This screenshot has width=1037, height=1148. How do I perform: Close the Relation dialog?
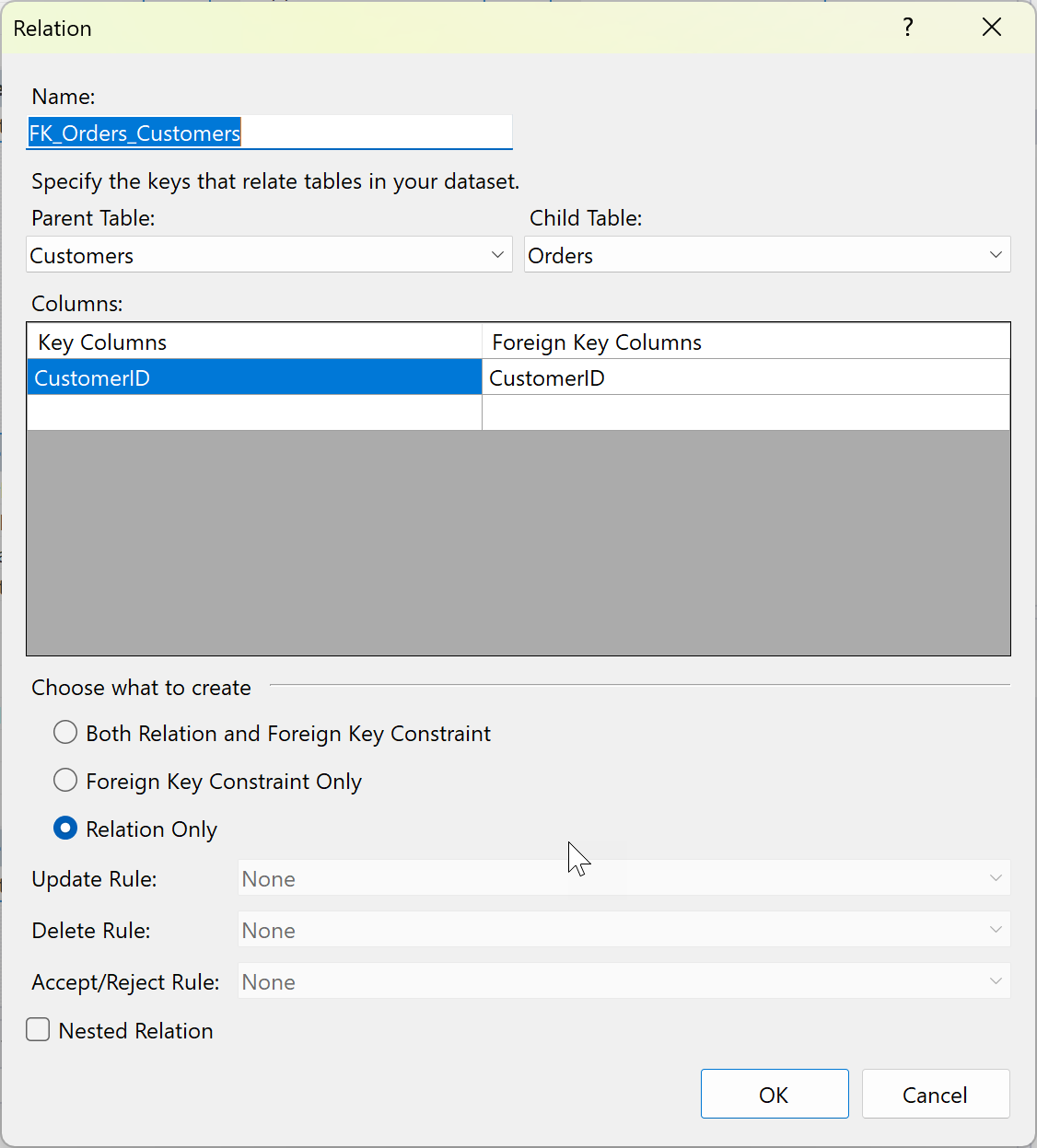(992, 28)
